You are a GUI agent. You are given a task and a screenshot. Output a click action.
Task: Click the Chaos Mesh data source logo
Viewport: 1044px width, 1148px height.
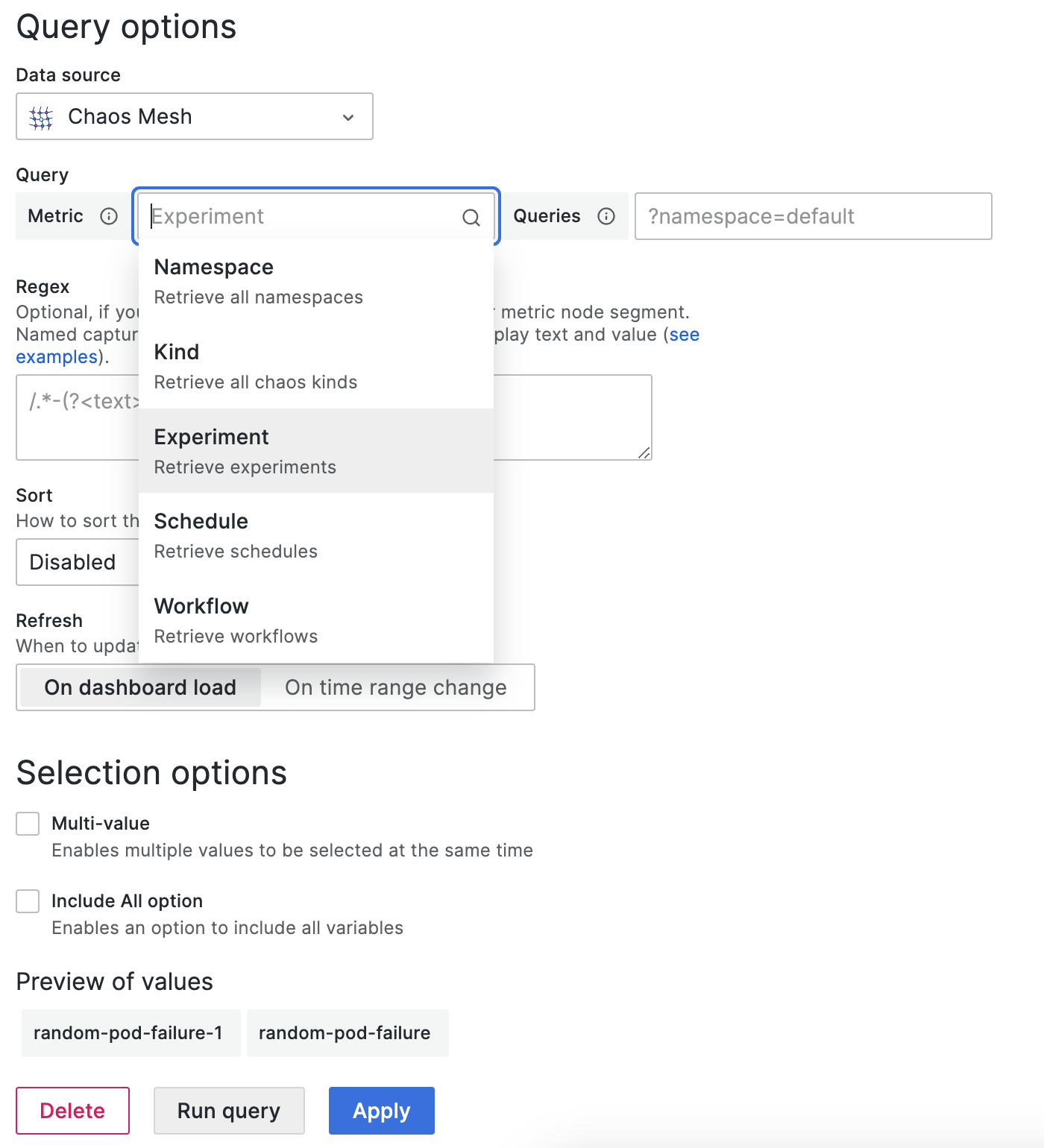pyautogui.click(x=41, y=117)
